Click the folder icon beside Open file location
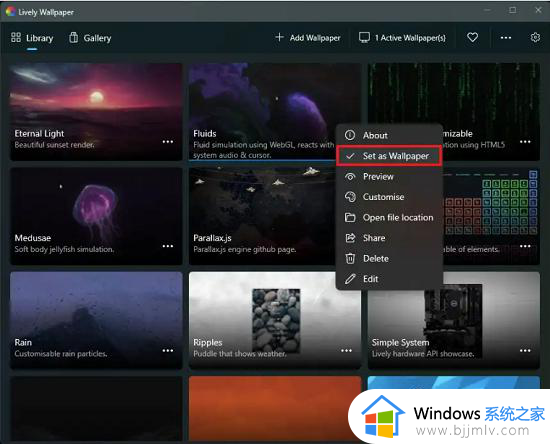The image size is (550, 444). pyautogui.click(x=350, y=217)
